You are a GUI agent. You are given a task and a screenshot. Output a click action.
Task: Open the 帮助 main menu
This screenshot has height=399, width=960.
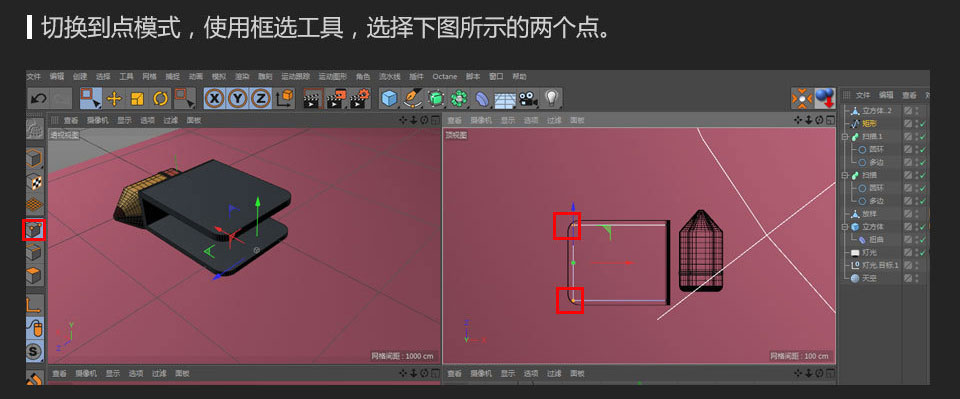[x=519, y=76]
